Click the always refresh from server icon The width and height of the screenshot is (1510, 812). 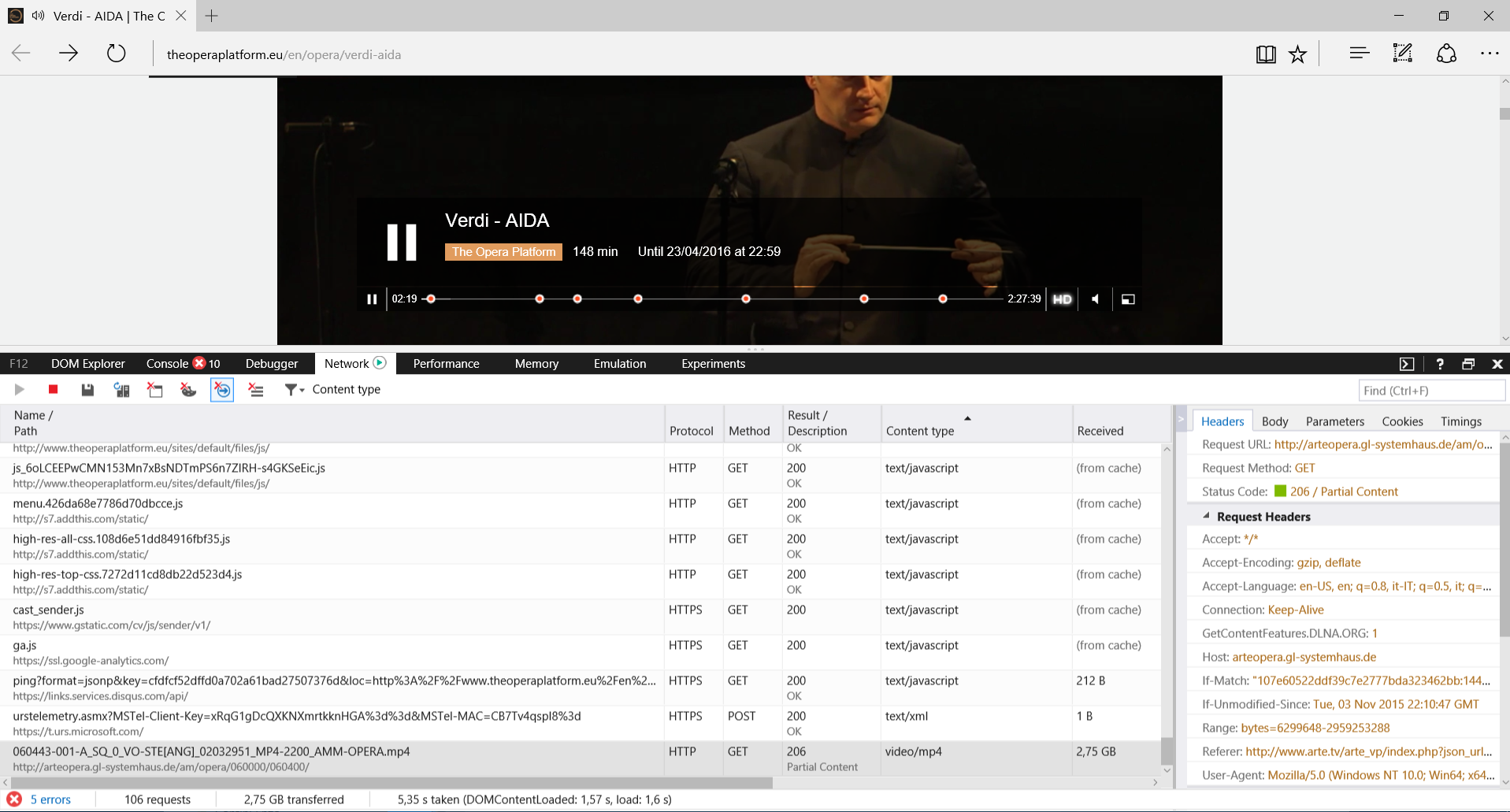tap(121, 390)
